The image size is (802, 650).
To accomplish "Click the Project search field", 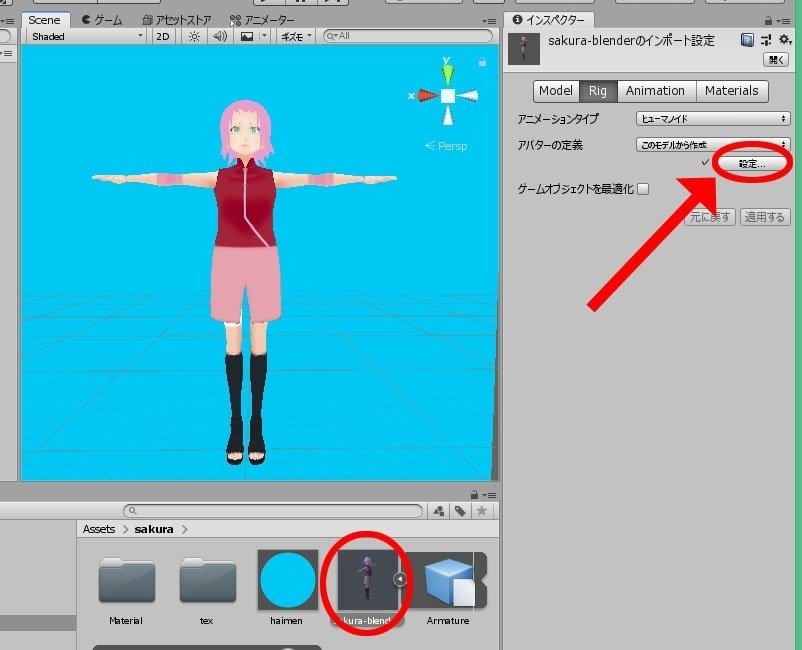I will pyautogui.click(x=273, y=511).
